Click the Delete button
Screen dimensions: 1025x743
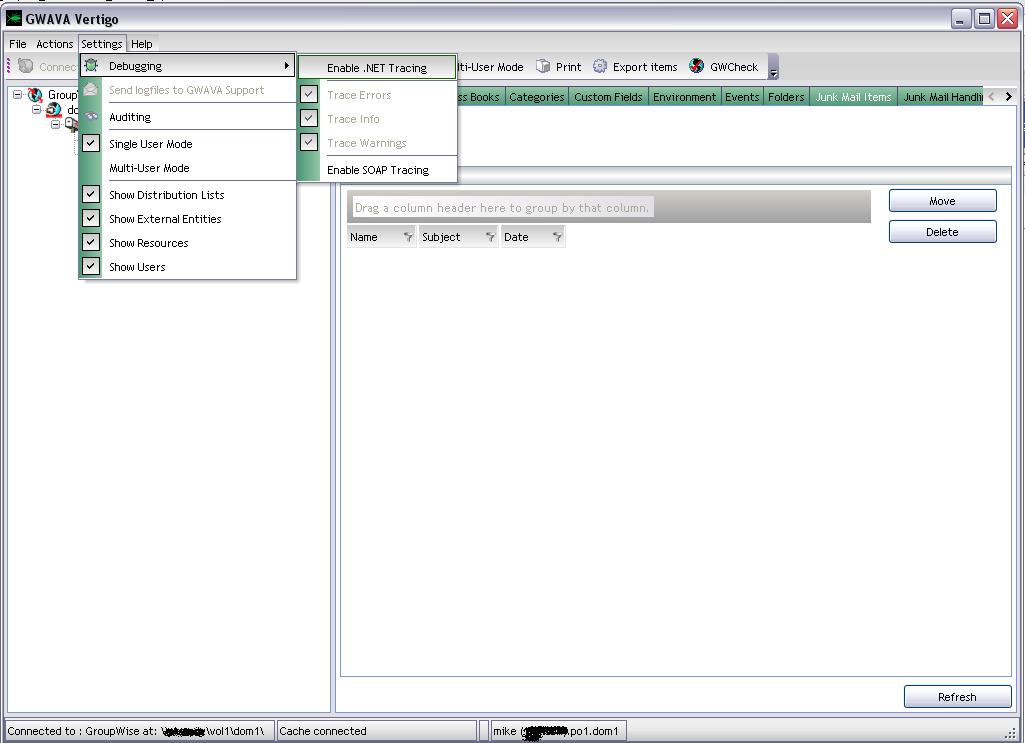[x=942, y=231]
